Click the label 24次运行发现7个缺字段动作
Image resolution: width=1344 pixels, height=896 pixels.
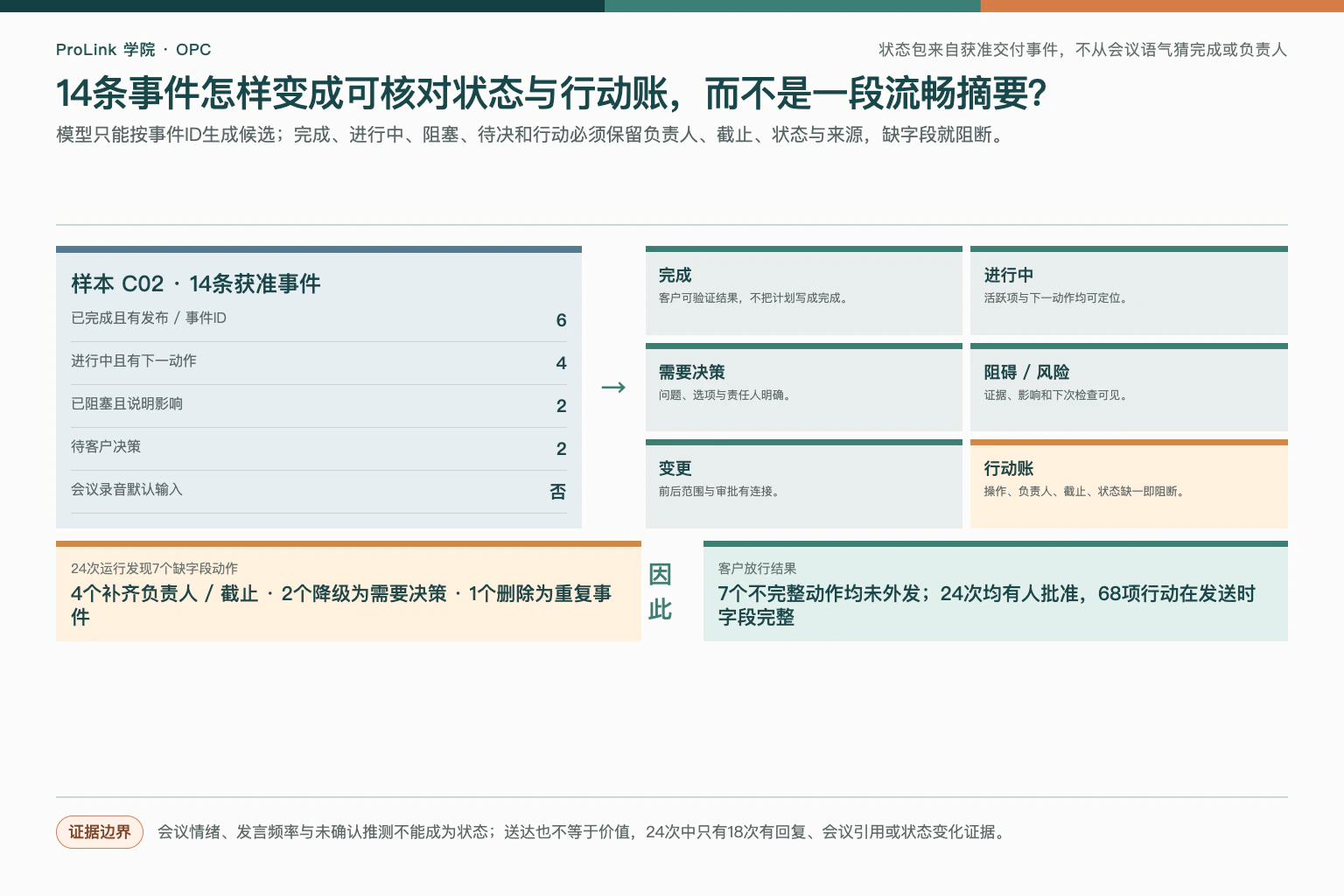(x=154, y=569)
